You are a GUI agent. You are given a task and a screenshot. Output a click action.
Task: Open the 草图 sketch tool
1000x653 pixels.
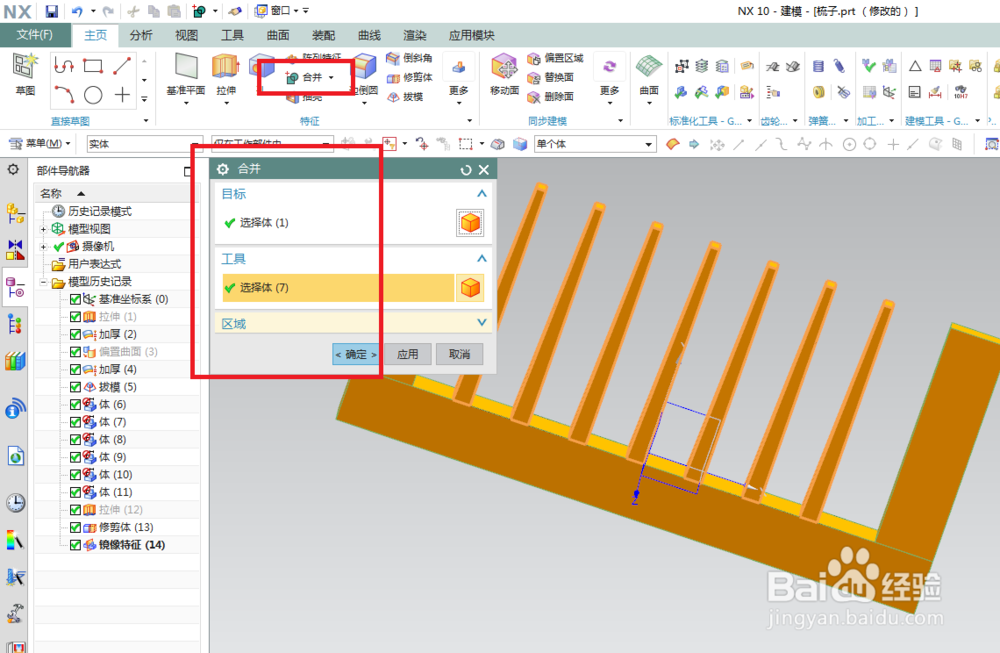click(x=26, y=74)
